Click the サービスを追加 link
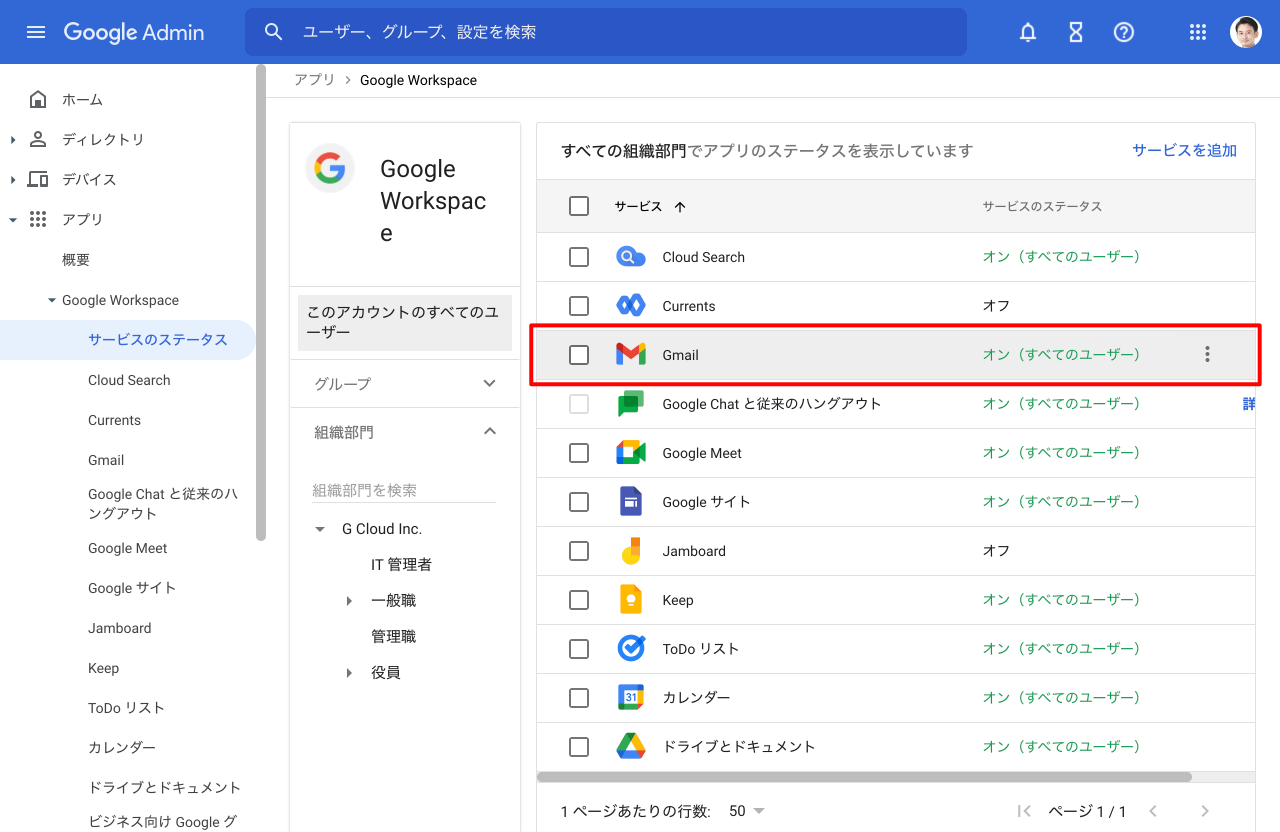 [x=1184, y=150]
